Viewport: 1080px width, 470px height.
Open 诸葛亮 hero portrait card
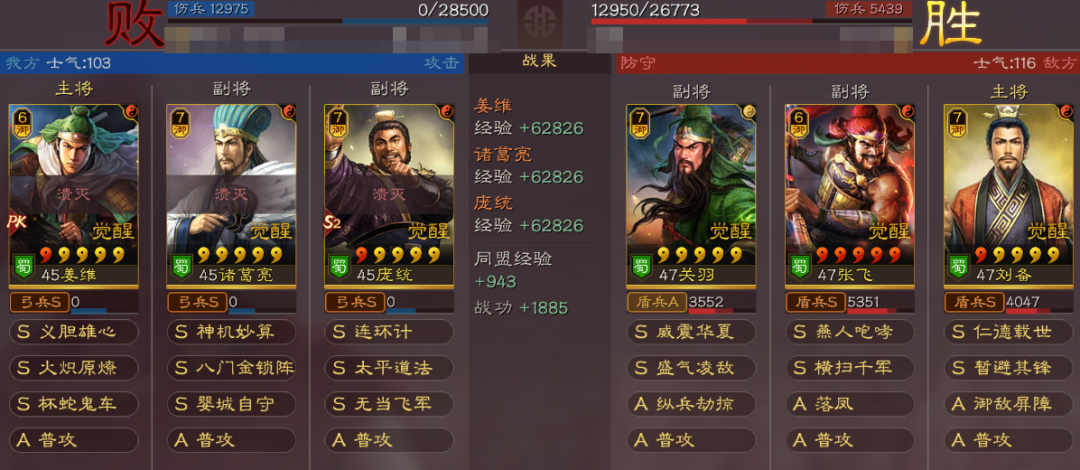[231, 195]
